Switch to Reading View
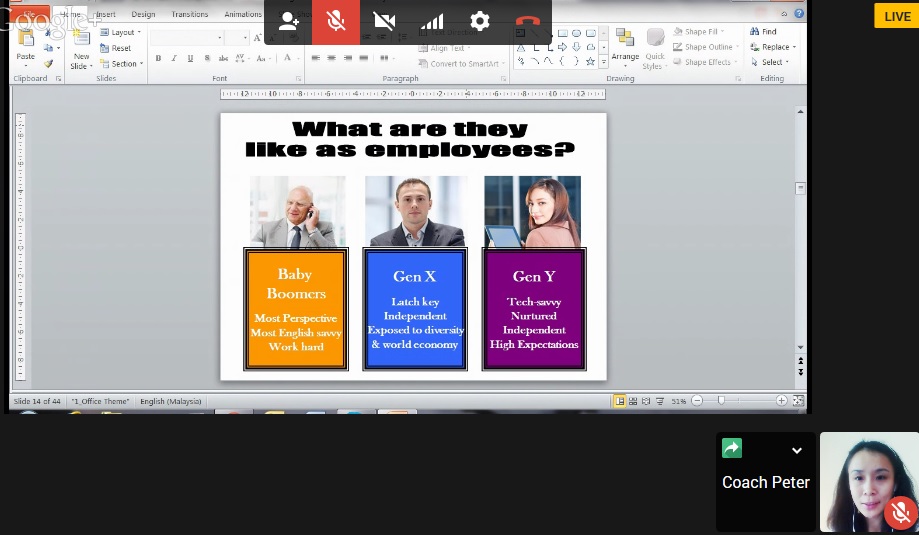 pos(646,401)
